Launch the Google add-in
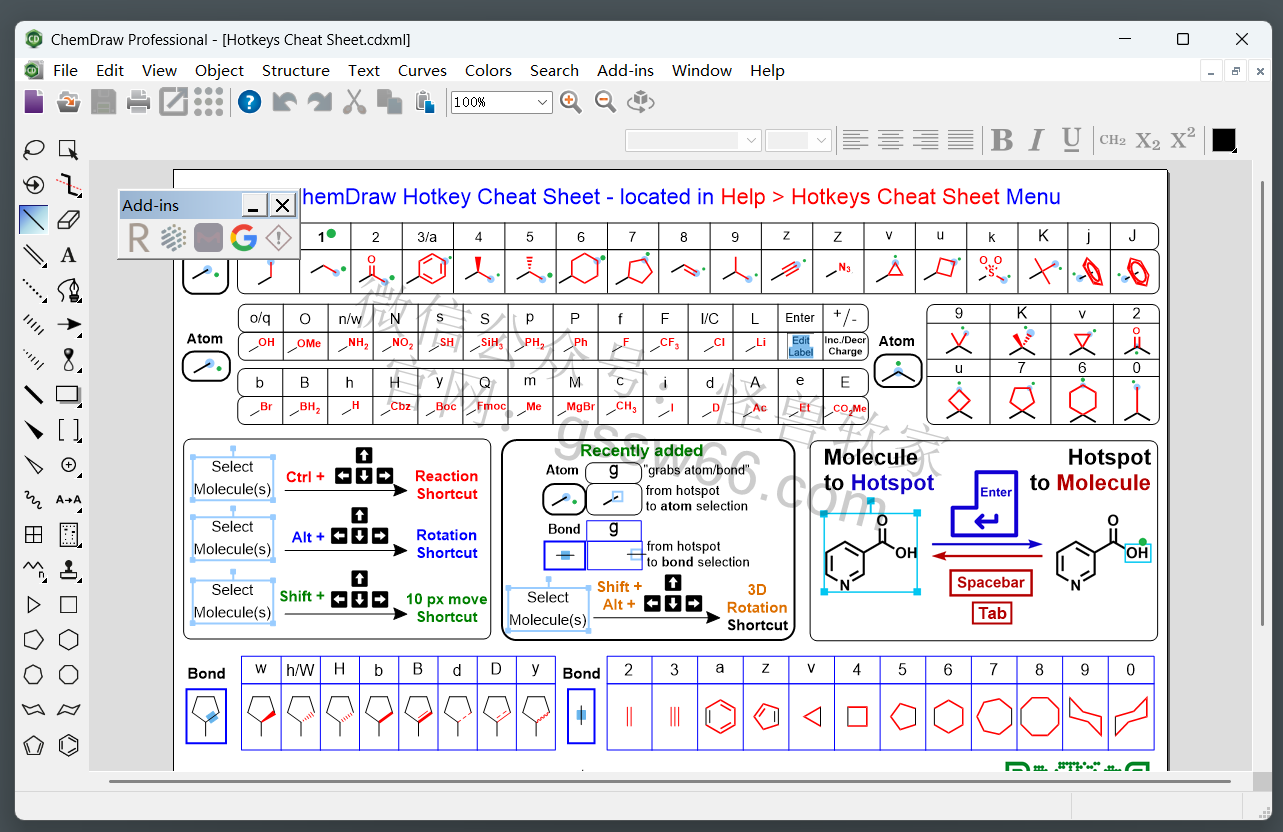Screen dimensions: 1283x832 [x=243, y=237]
